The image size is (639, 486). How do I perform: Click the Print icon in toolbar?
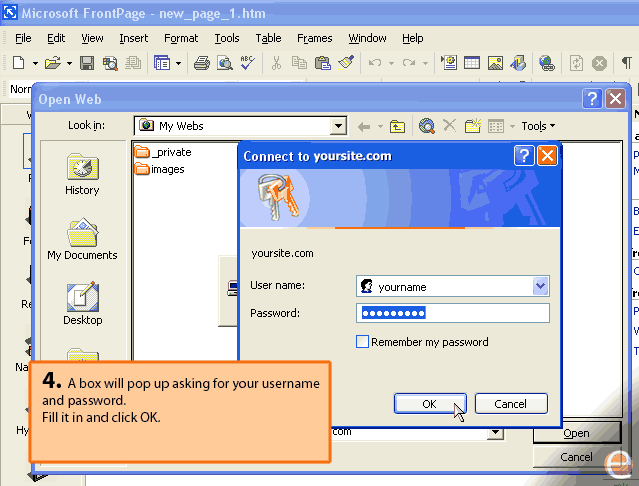tap(201, 63)
